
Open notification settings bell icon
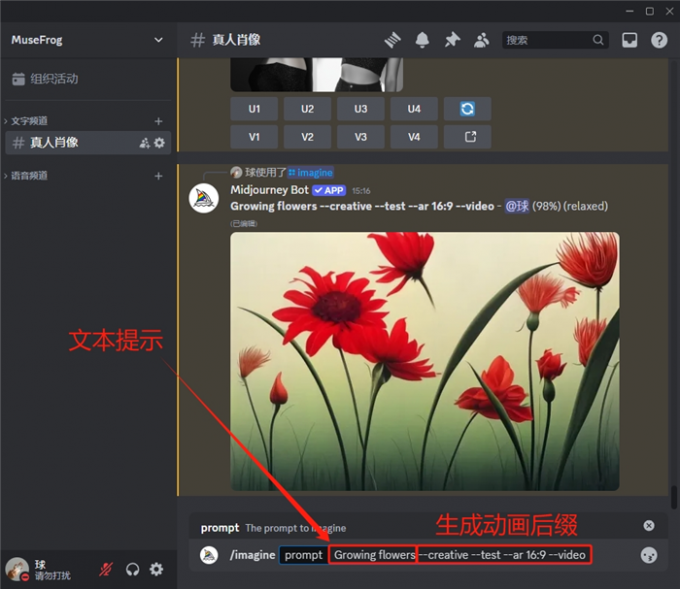(x=422, y=40)
